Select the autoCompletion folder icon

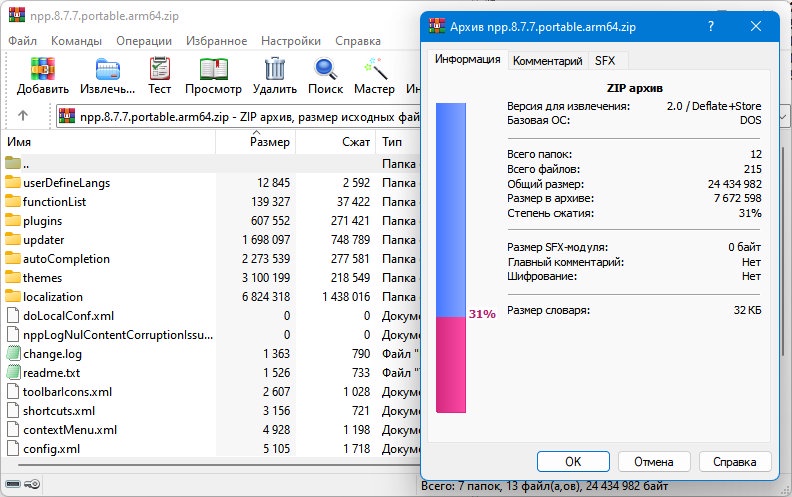(13, 258)
